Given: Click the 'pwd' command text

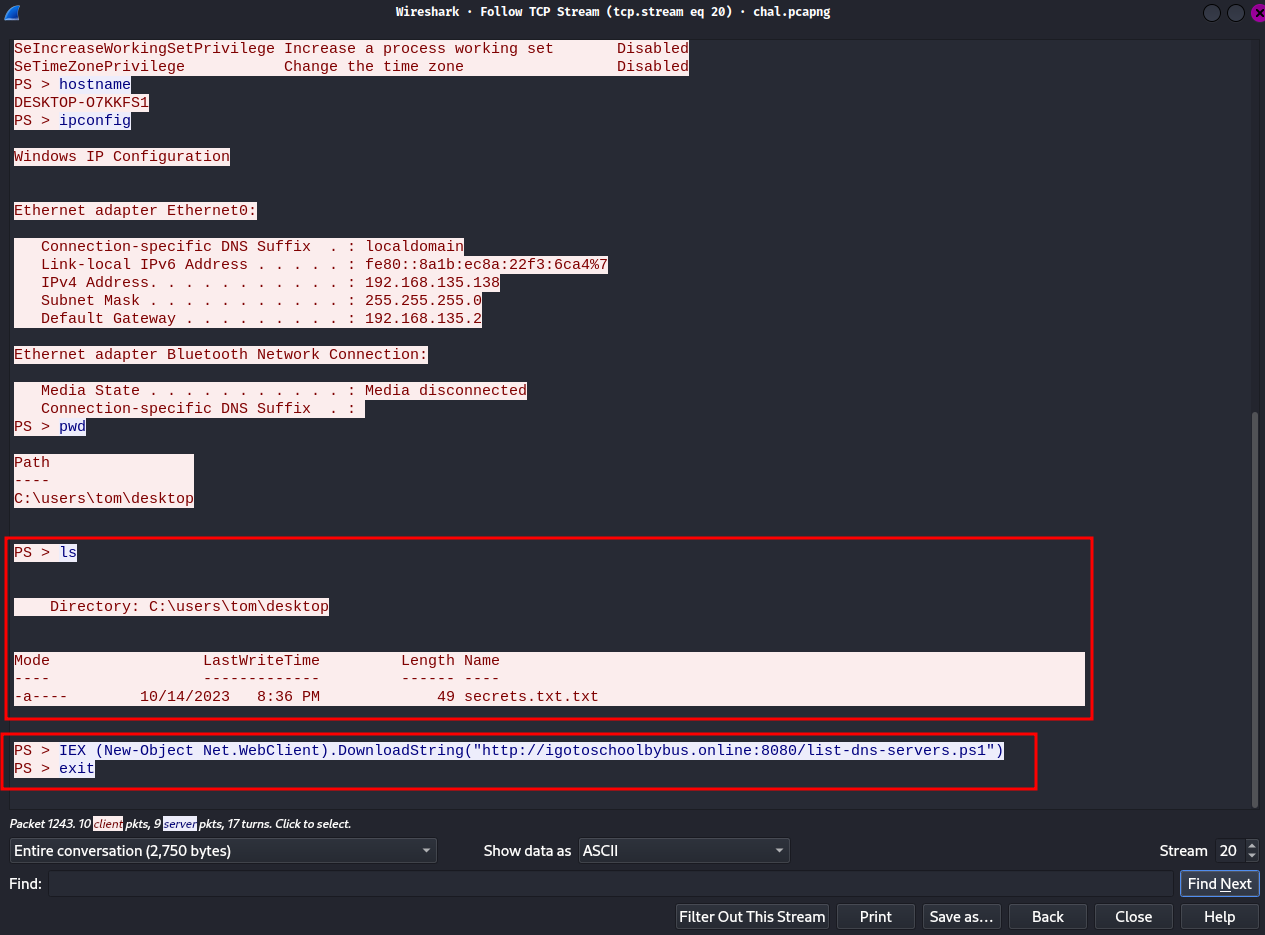Looking at the screenshot, I should (72, 427).
